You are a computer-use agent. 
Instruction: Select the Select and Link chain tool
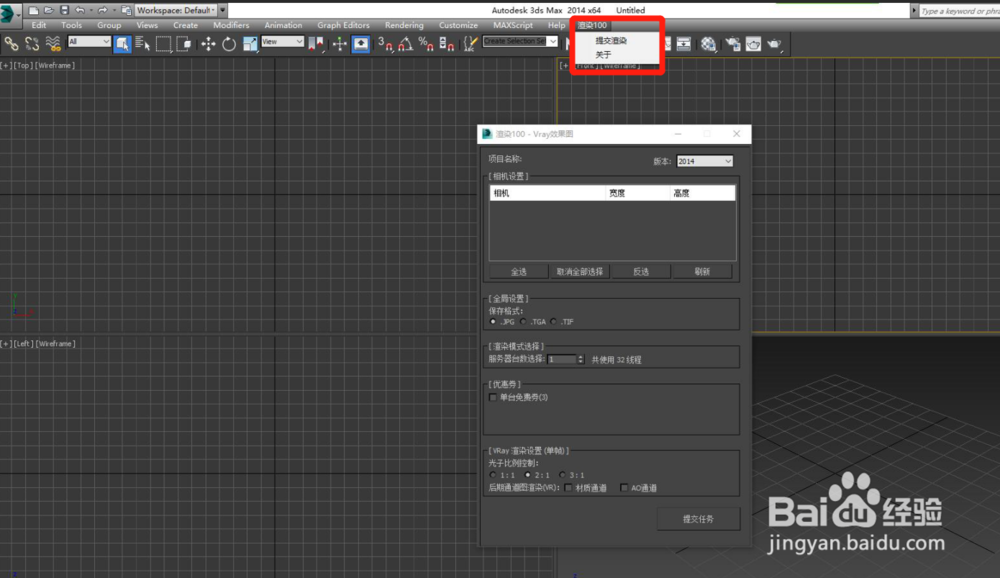click(x=11, y=43)
